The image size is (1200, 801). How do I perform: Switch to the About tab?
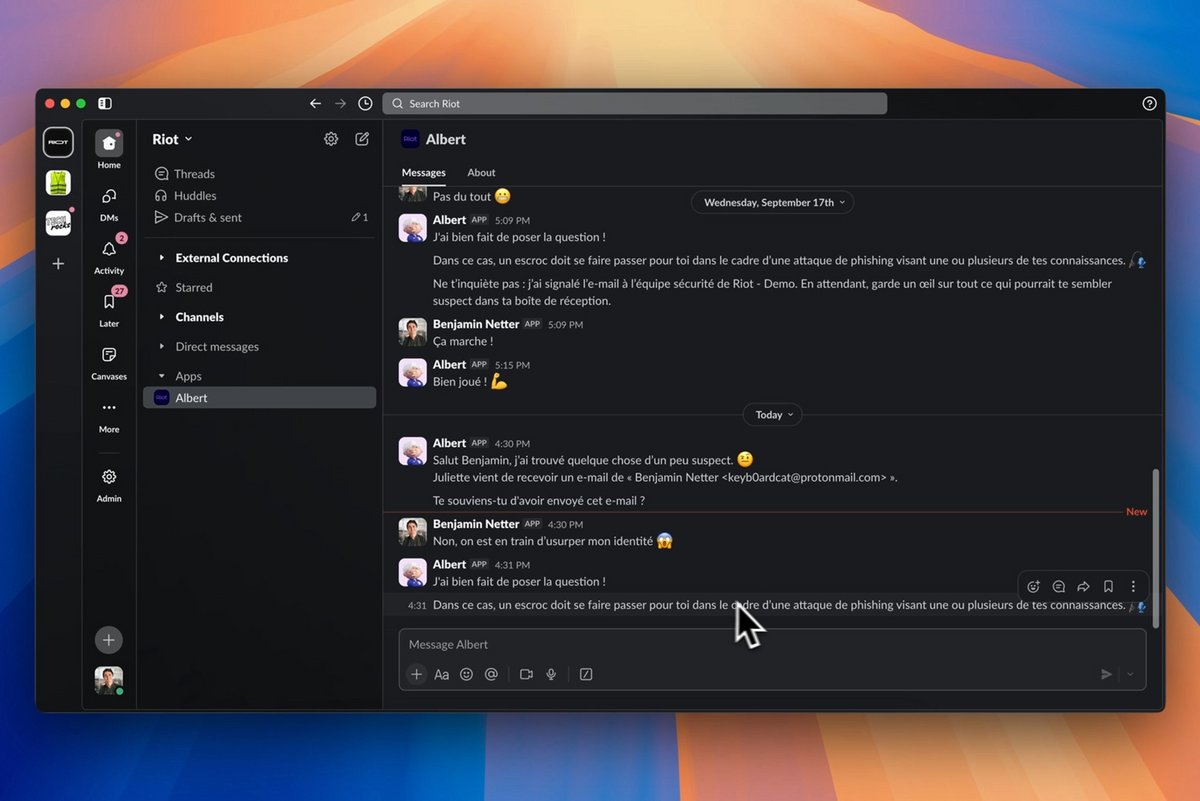tap(481, 172)
